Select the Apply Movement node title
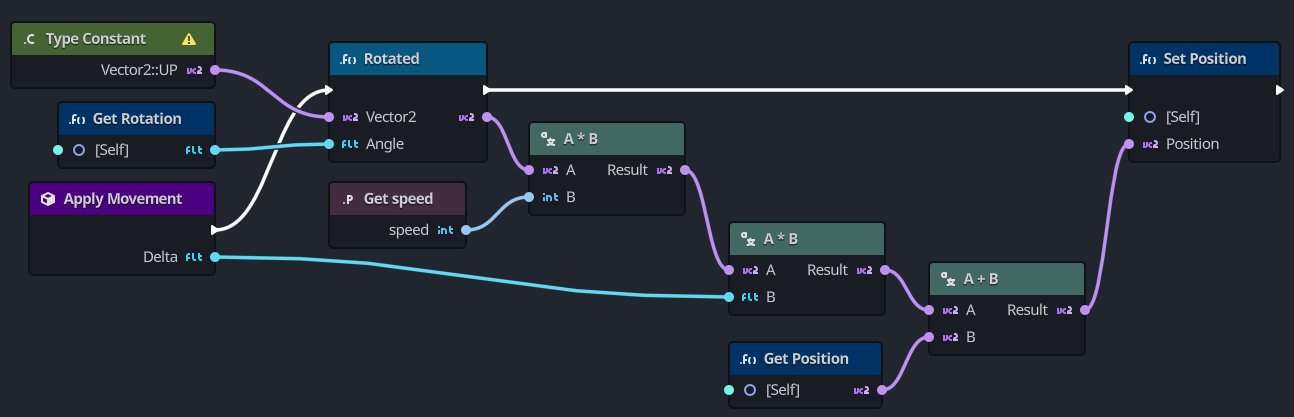This screenshot has height=417, width=1294. [x=123, y=199]
